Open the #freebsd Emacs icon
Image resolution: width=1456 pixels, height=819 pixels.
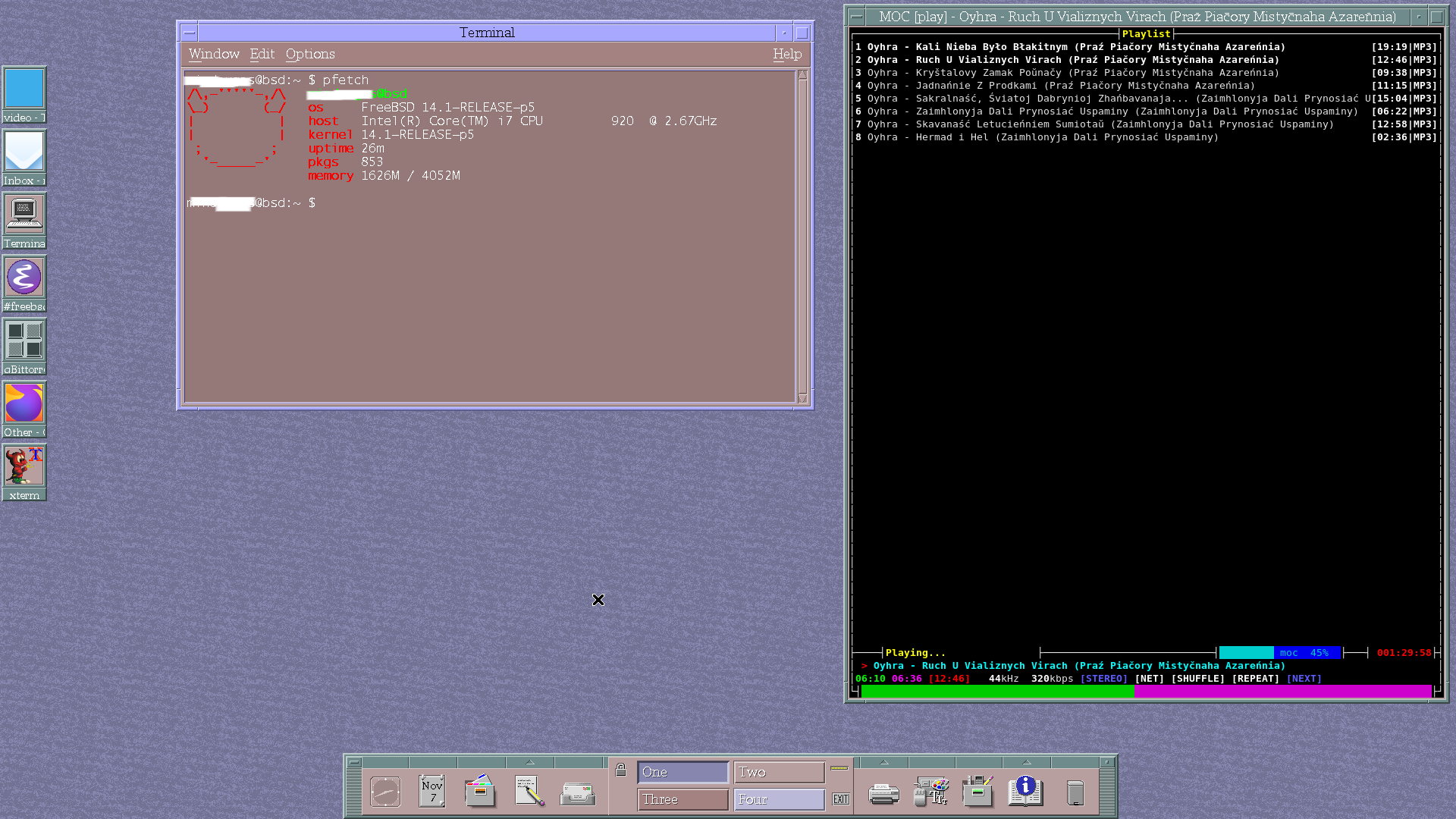(x=24, y=284)
